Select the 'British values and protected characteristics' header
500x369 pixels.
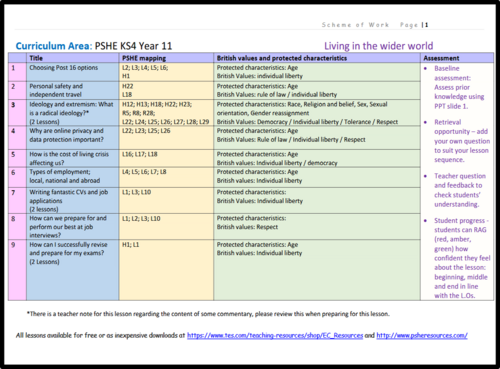pos(282,58)
